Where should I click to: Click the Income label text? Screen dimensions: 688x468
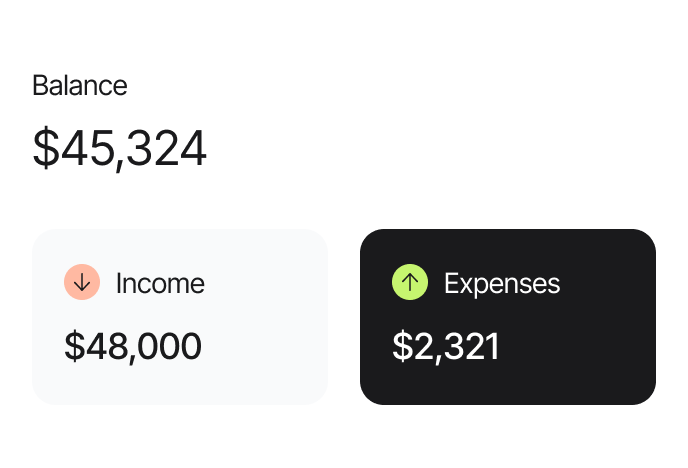[x=160, y=284]
